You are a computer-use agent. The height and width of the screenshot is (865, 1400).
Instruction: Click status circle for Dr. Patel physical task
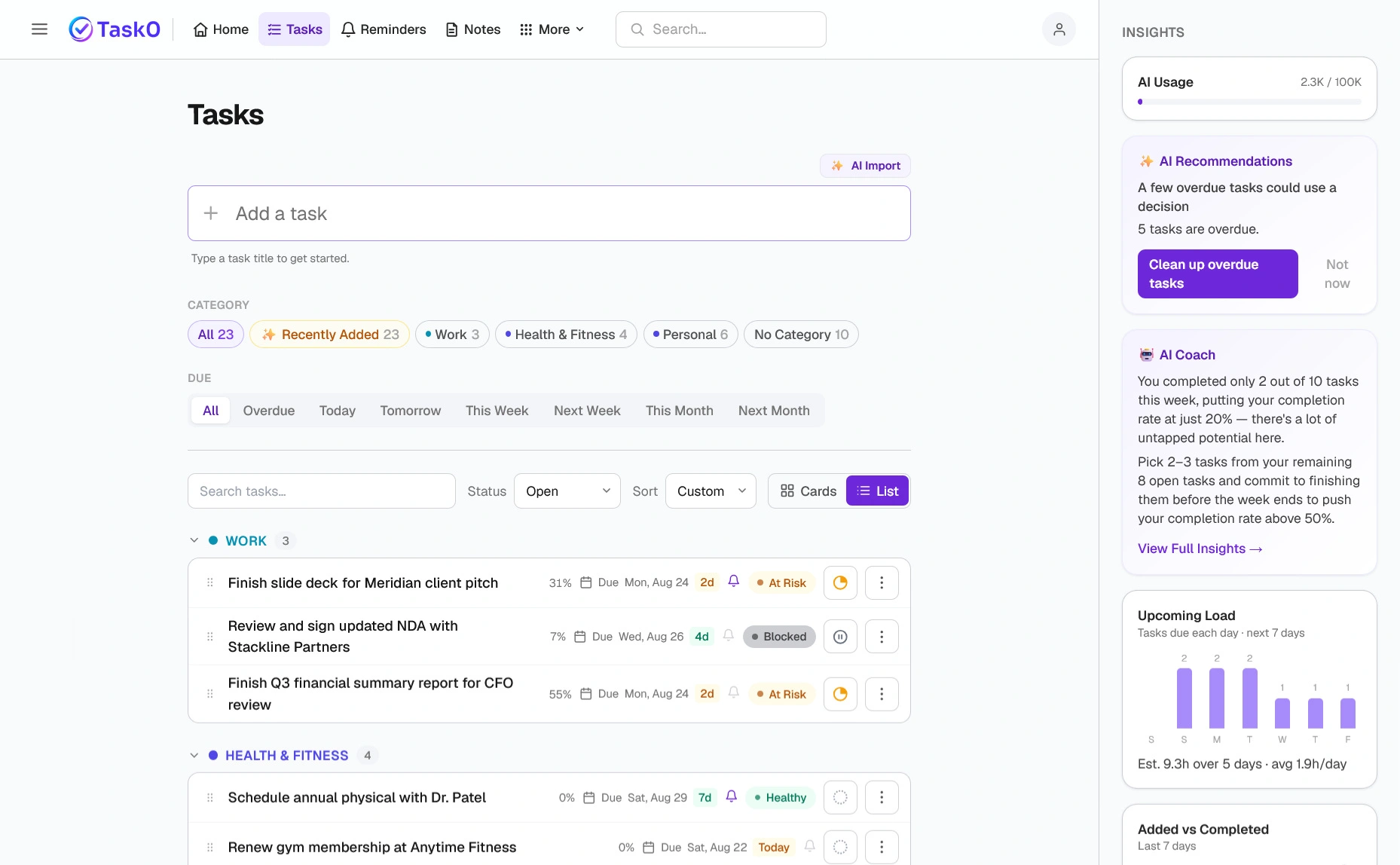[840, 797]
